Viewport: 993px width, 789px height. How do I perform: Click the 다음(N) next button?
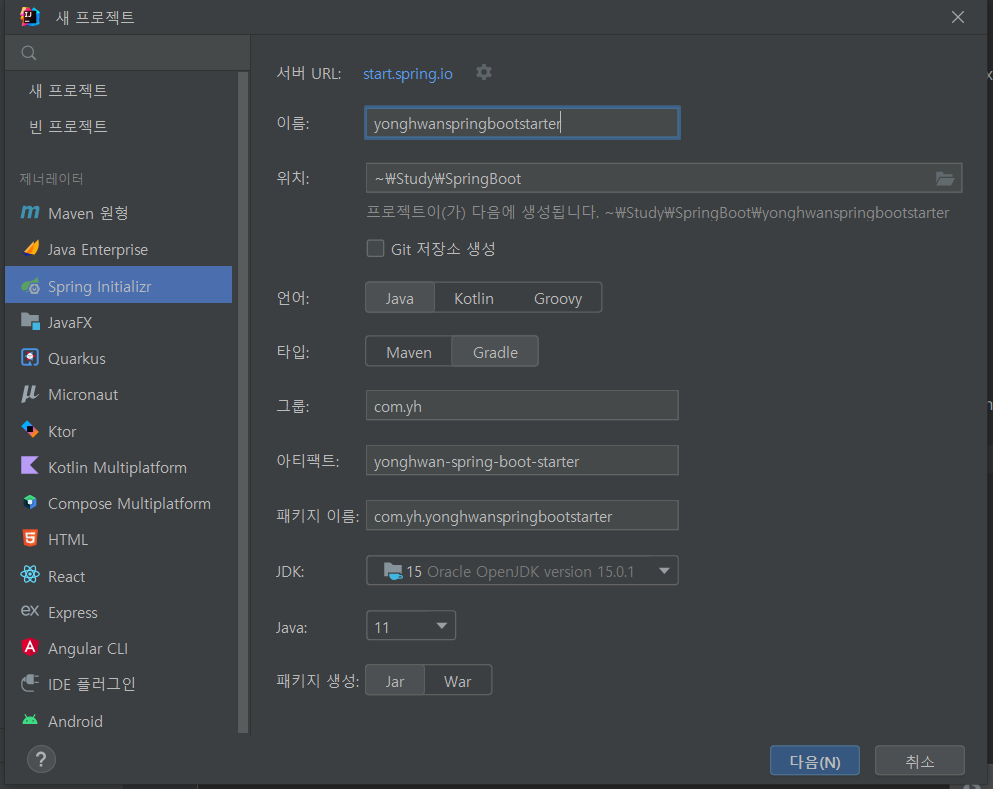[814, 761]
